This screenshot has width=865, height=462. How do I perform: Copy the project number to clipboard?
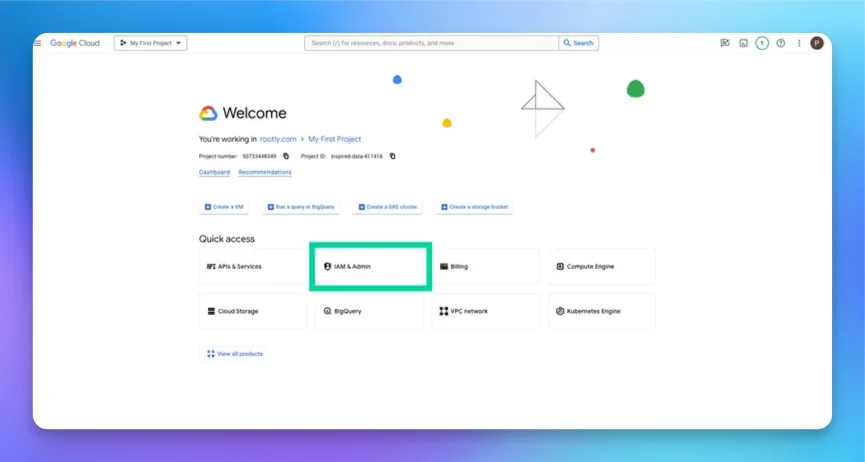coord(286,156)
